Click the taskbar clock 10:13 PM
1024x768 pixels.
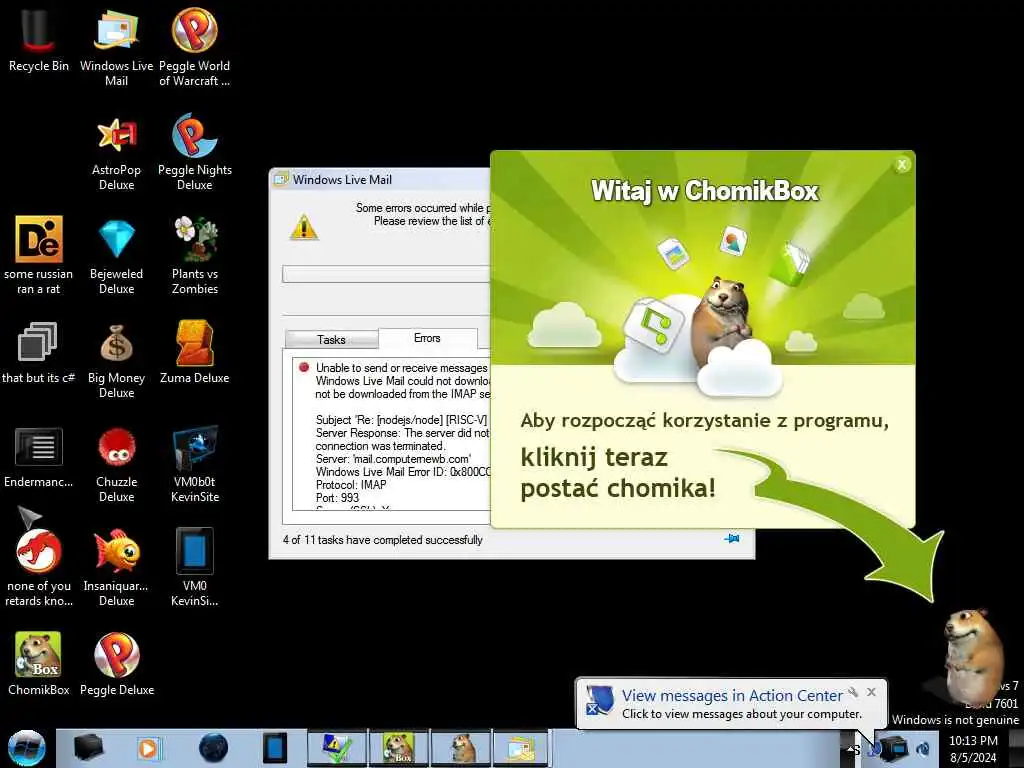pos(973,749)
